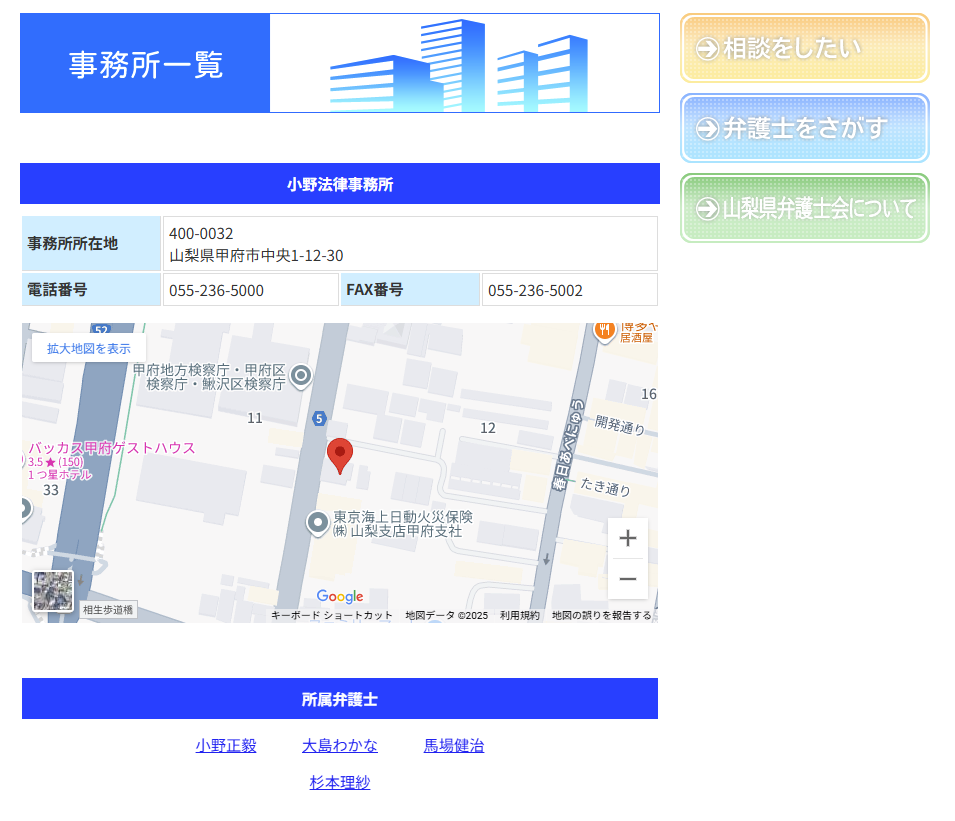Click the 弁護士をさがす button
The height and width of the screenshot is (821, 955).
(805, 128)
